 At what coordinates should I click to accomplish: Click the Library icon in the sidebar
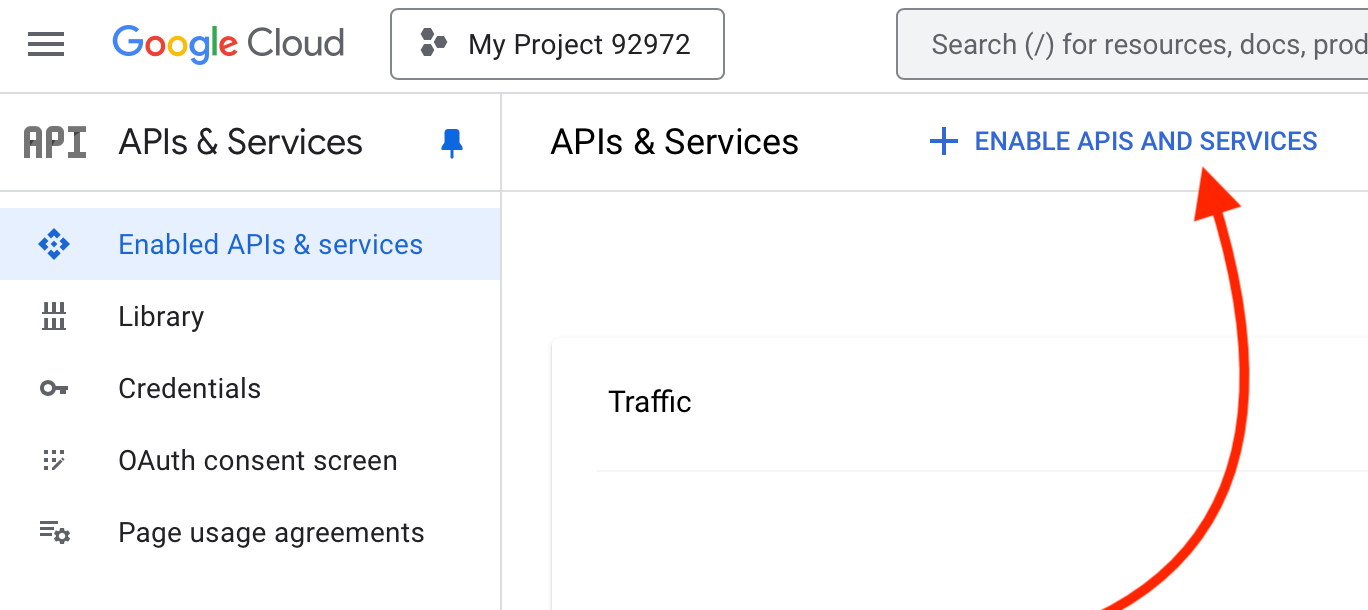[x=54, y=316]
